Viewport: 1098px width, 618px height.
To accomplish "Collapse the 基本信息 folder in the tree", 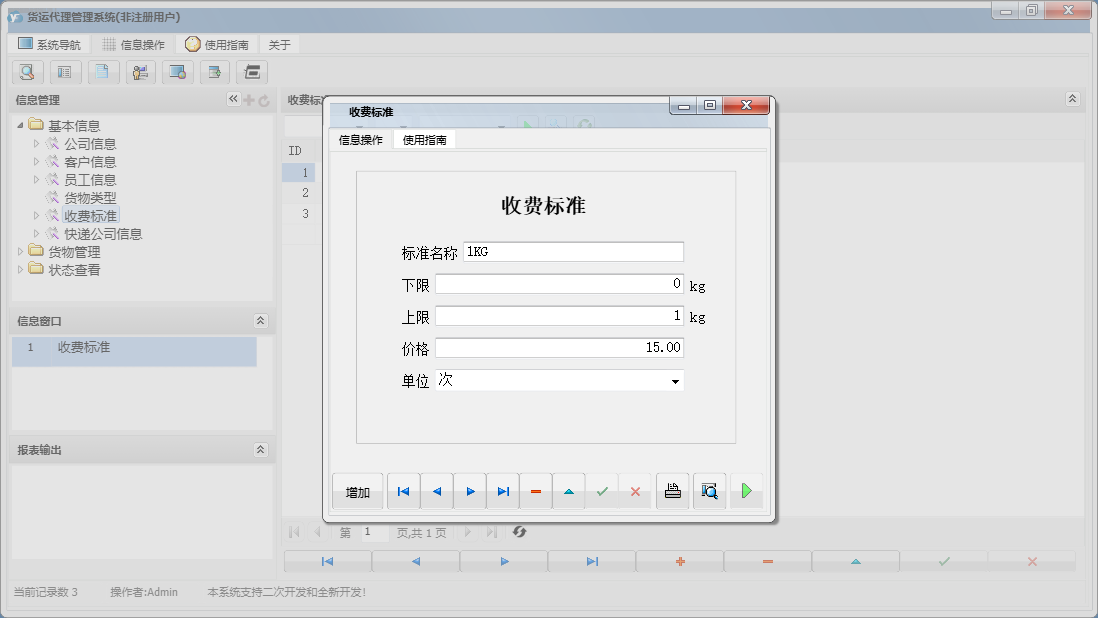I will (x=22, y=124).
